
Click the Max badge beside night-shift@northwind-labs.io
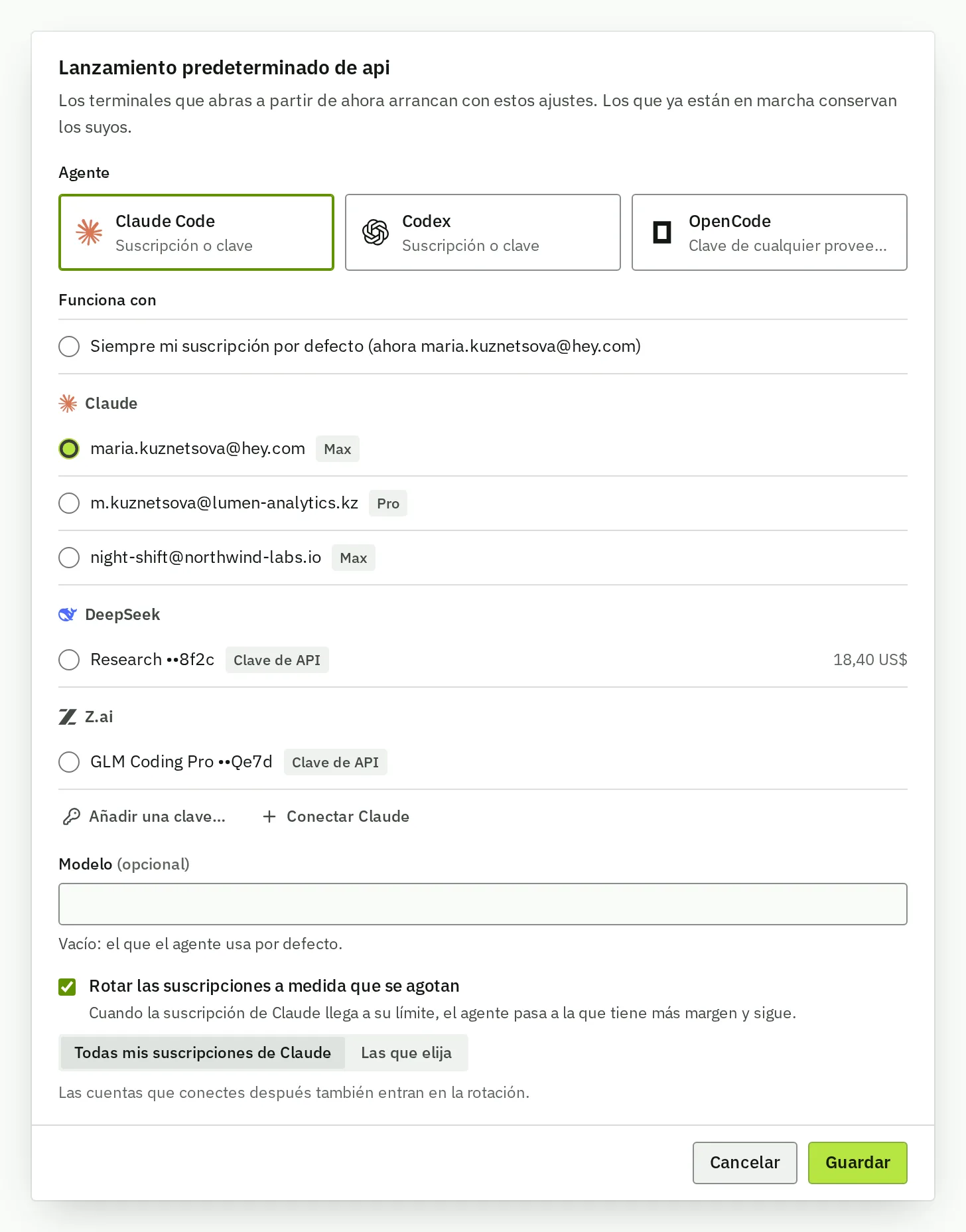coord(354,558)
